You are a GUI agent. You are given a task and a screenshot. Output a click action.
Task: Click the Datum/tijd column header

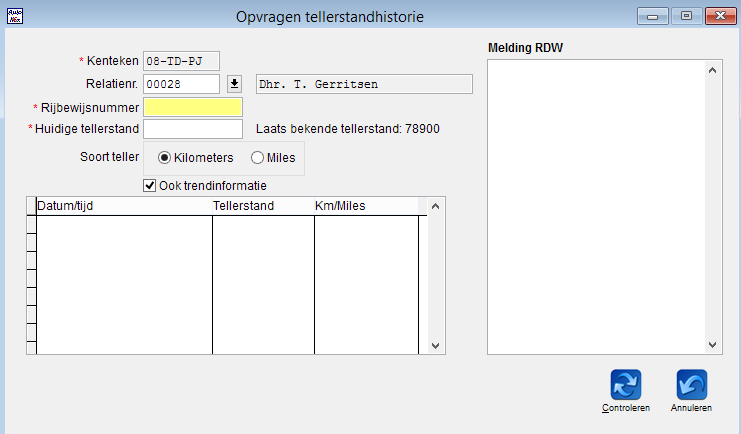124,206
